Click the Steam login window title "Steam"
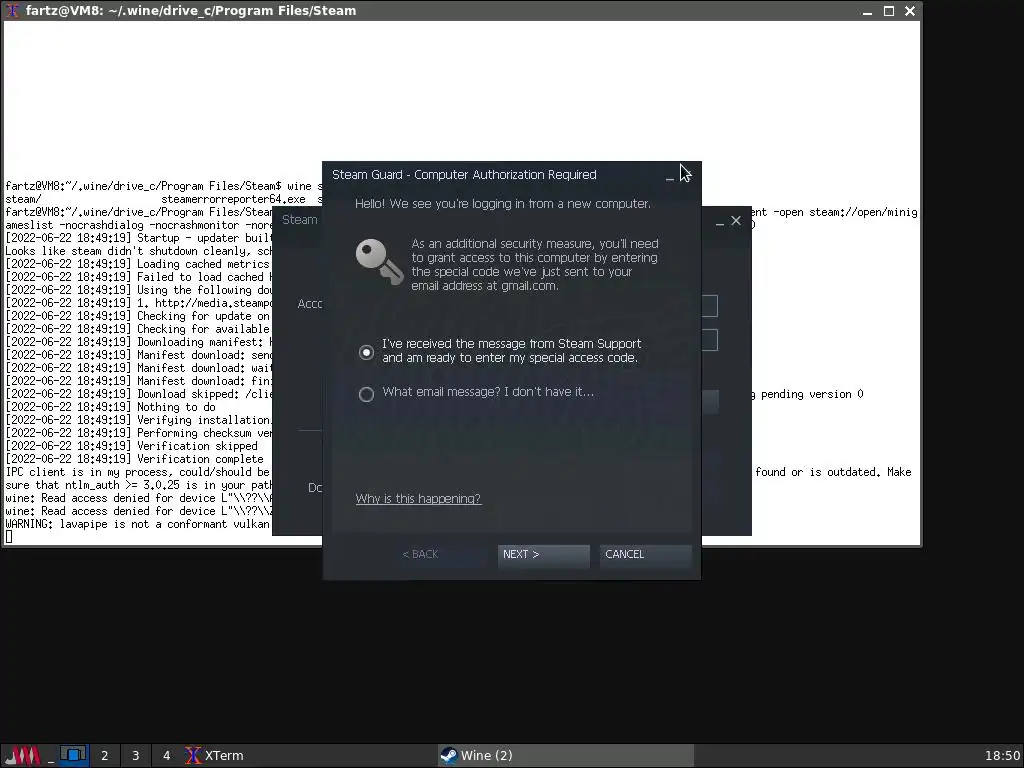Screen dimensions: 1024x768 coord(300,220)
